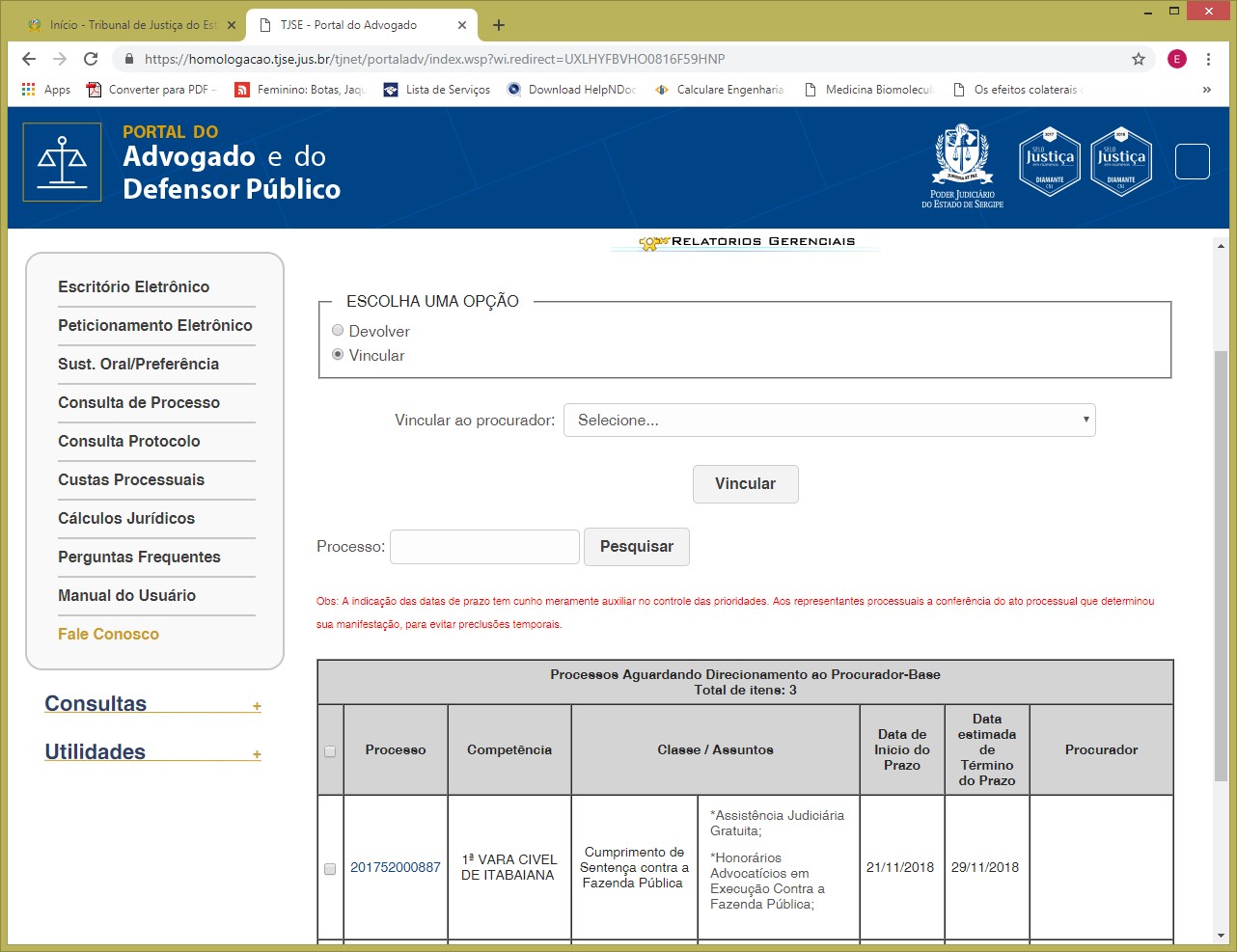1237x952 pixels.
Task: Bookmark this page with the star icon
Action: click(x=1139, y=59)
